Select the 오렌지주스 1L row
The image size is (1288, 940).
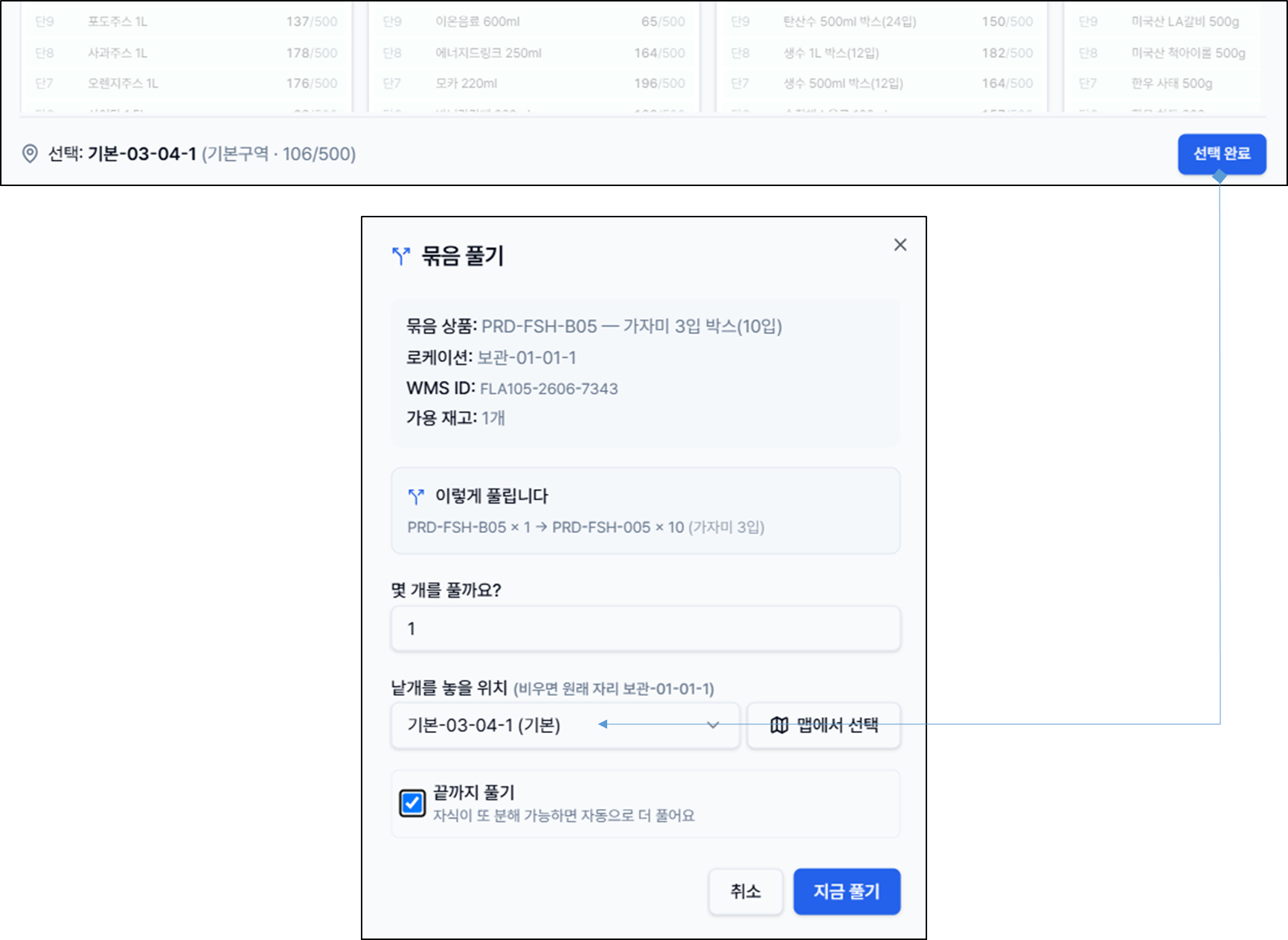point(186,83)
